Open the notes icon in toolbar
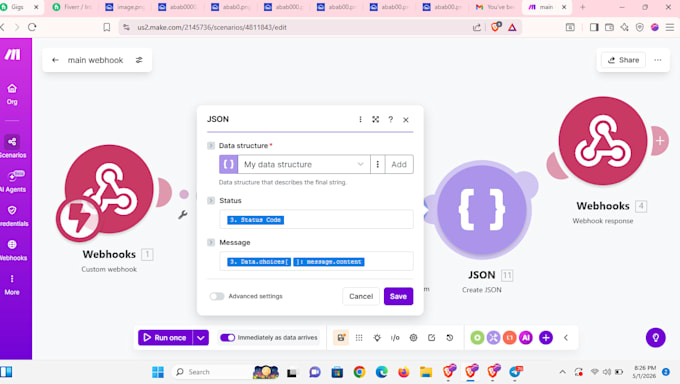Screen dimensions: 680x384 coord(432,338)
